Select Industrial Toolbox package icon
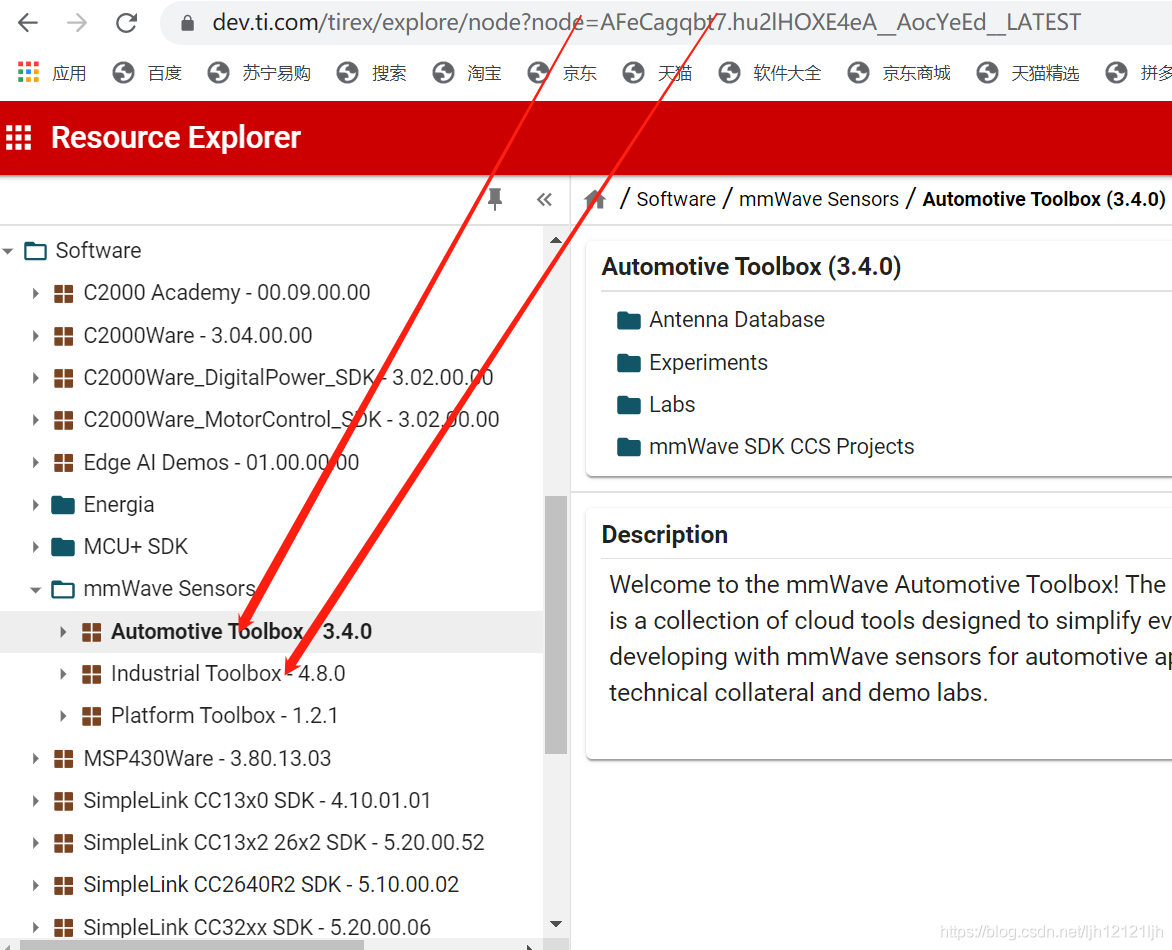Screen dimensions: 1172x950 coord(91,674)
